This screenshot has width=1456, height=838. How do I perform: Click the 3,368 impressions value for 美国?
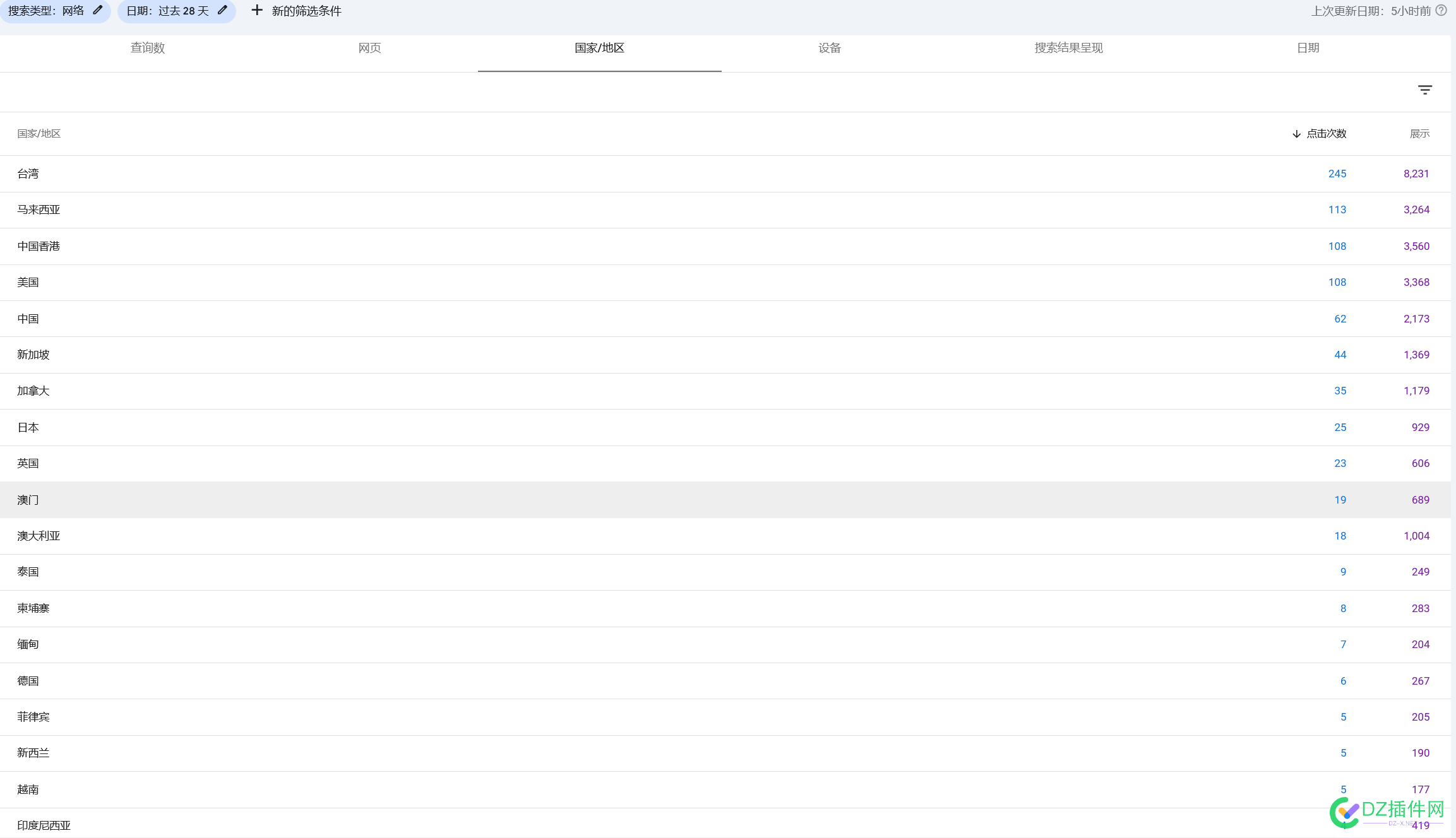[x=1416, y=282]
